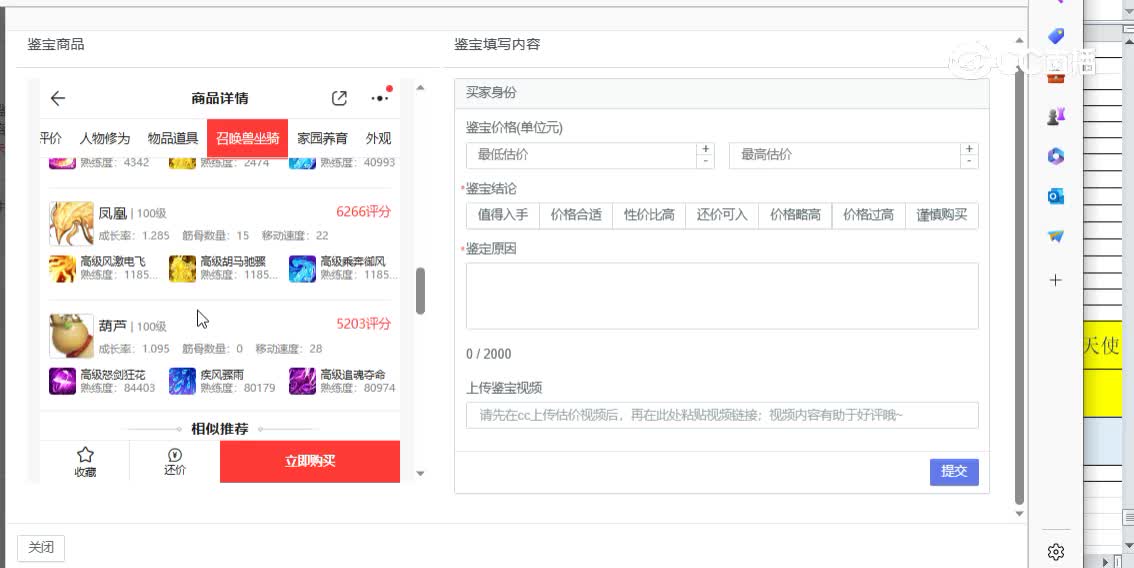This screenshot has width=1134, height=568.
Task: Click the 凤凰 mount portrait
Action: pyautogui.click(x=71, y=224)
